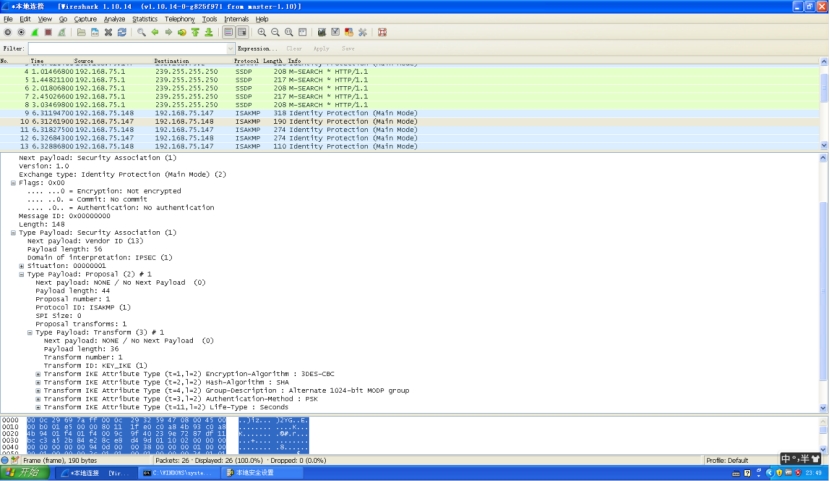Expand the Encryption-Algorithm 3DES-CBC attribute

[38, 374]
